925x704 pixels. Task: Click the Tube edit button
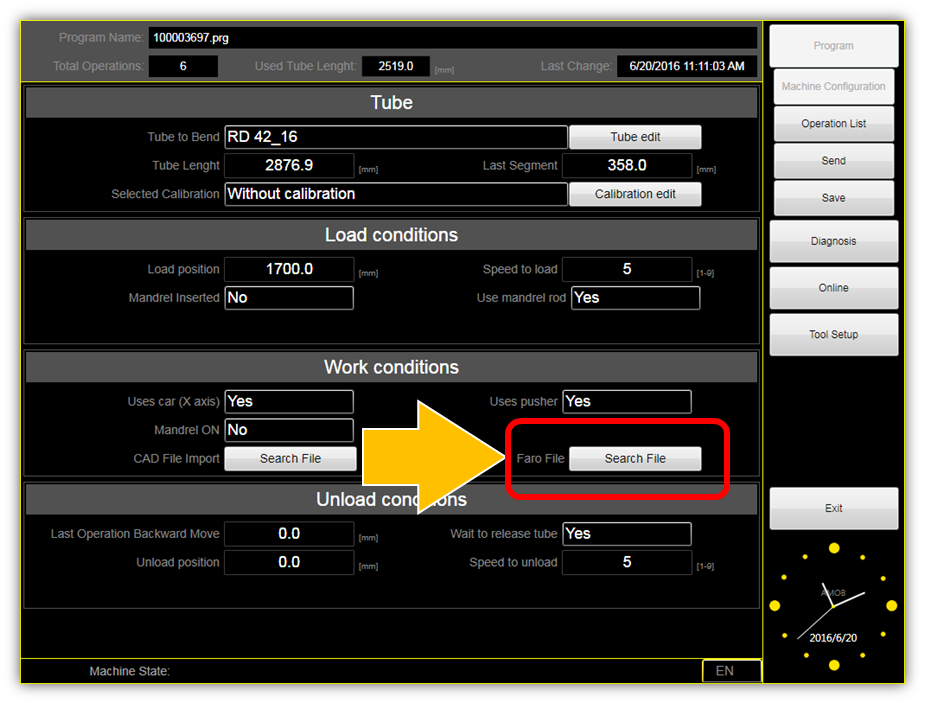coord(635,137)
